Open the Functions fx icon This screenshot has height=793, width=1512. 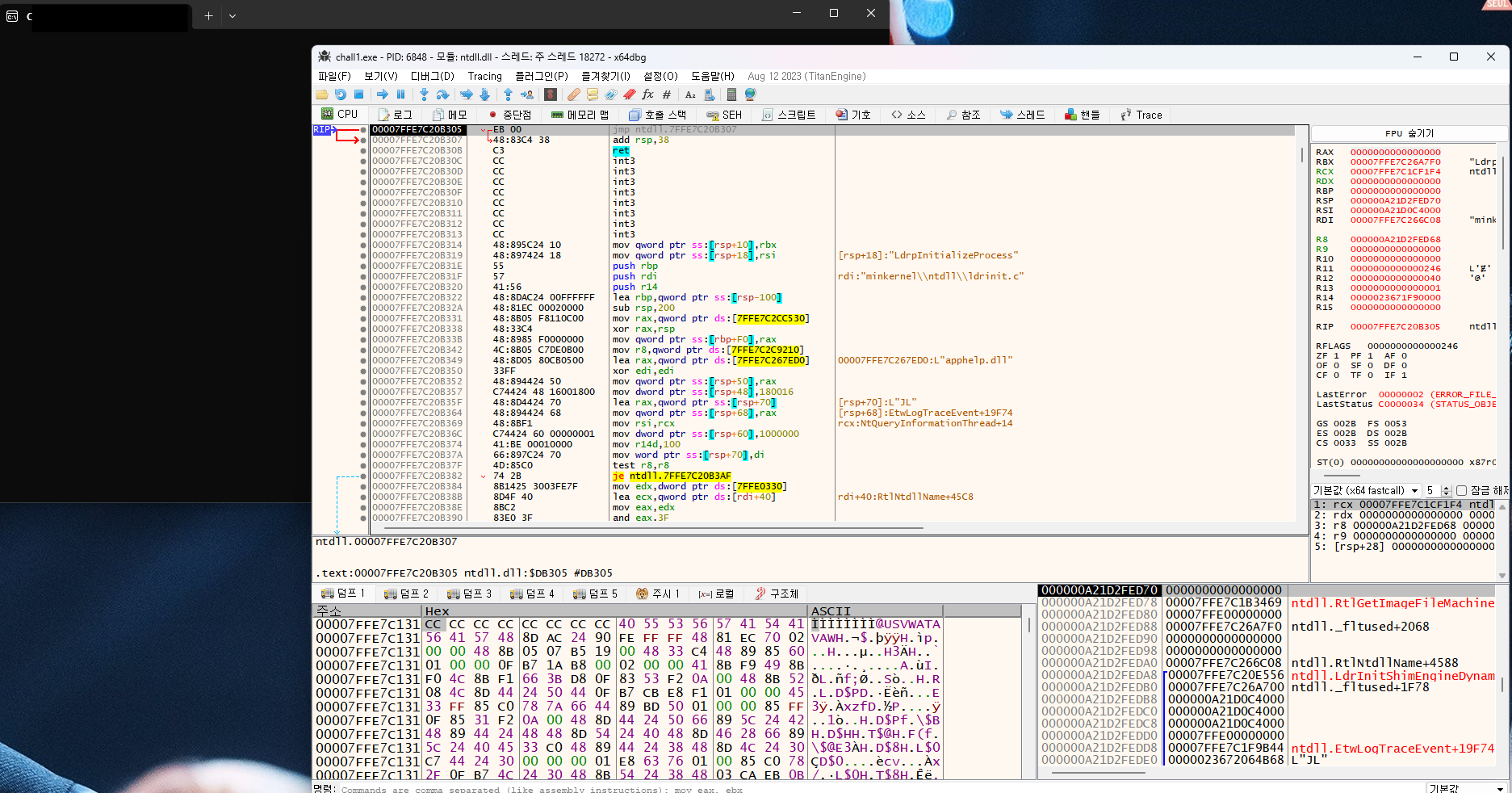click(647, 94)
